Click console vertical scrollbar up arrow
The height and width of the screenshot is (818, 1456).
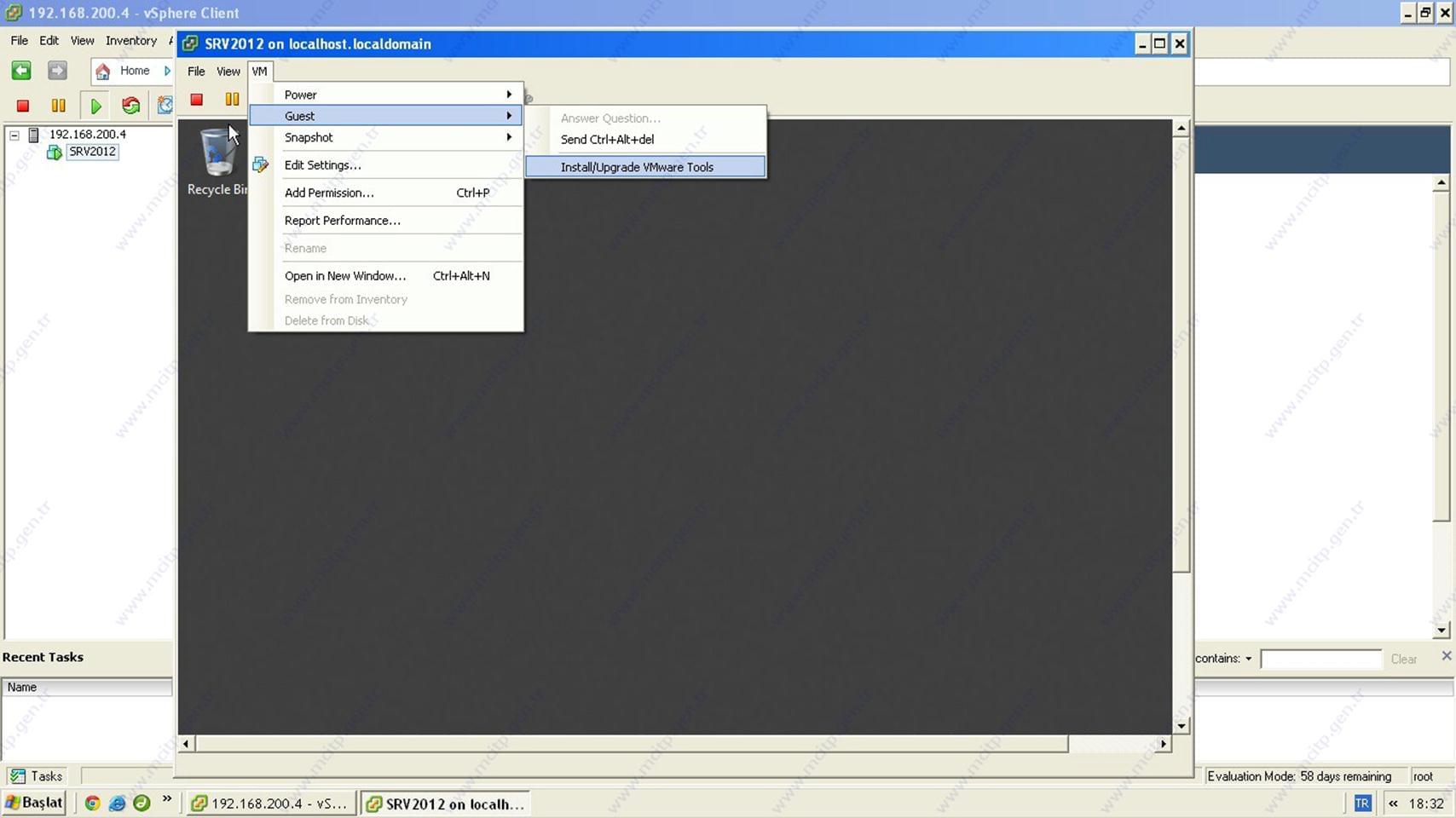click(1181, 128)
